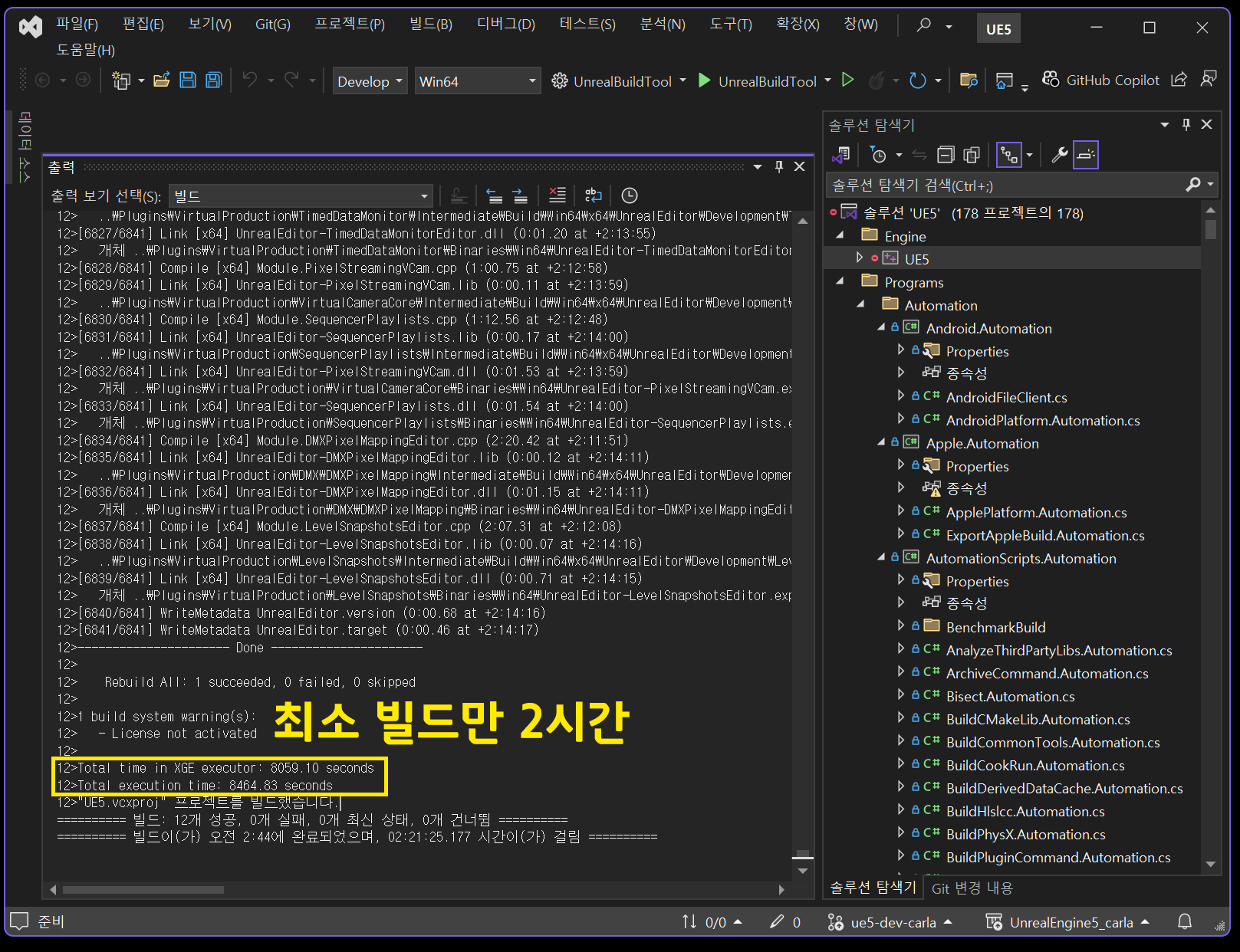This screenshot has width=1240, height=952.
Task: Click the share icon beside GitHub Copilot
Action: pyautogui.click(x=1179, y=80)
